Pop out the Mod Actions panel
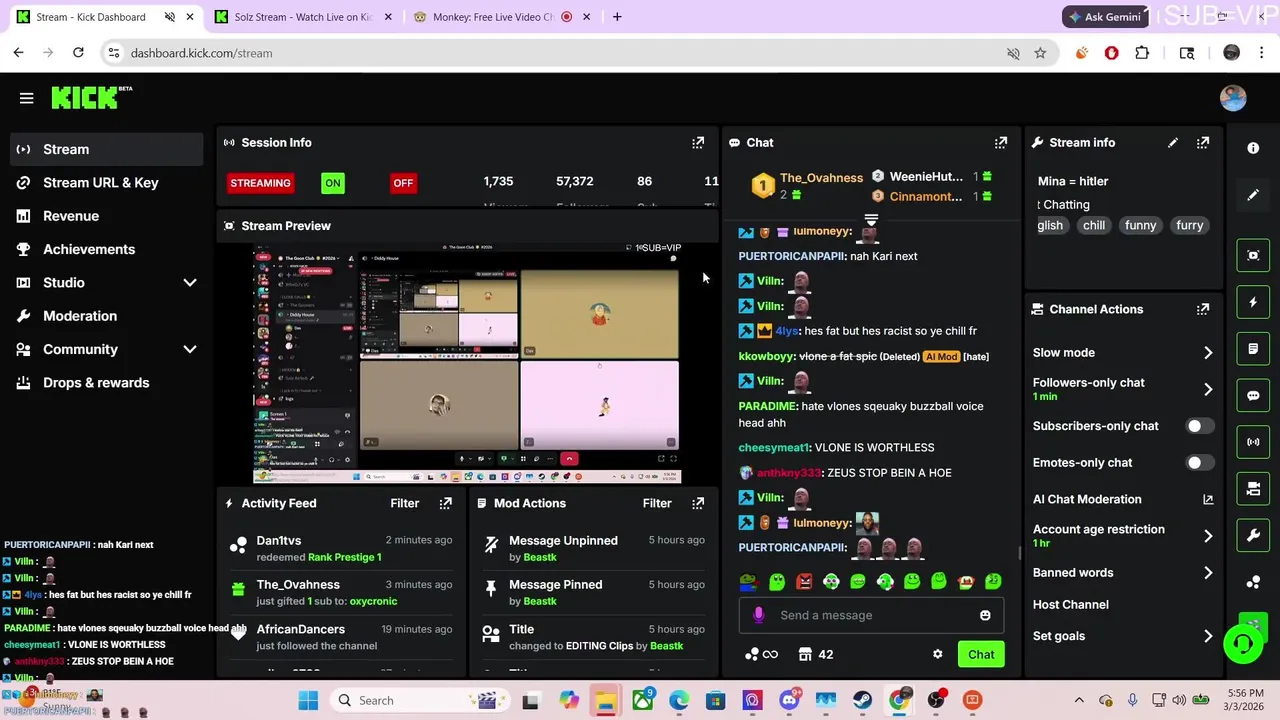Screen dimensions: 1280x720 coord(698,503)
